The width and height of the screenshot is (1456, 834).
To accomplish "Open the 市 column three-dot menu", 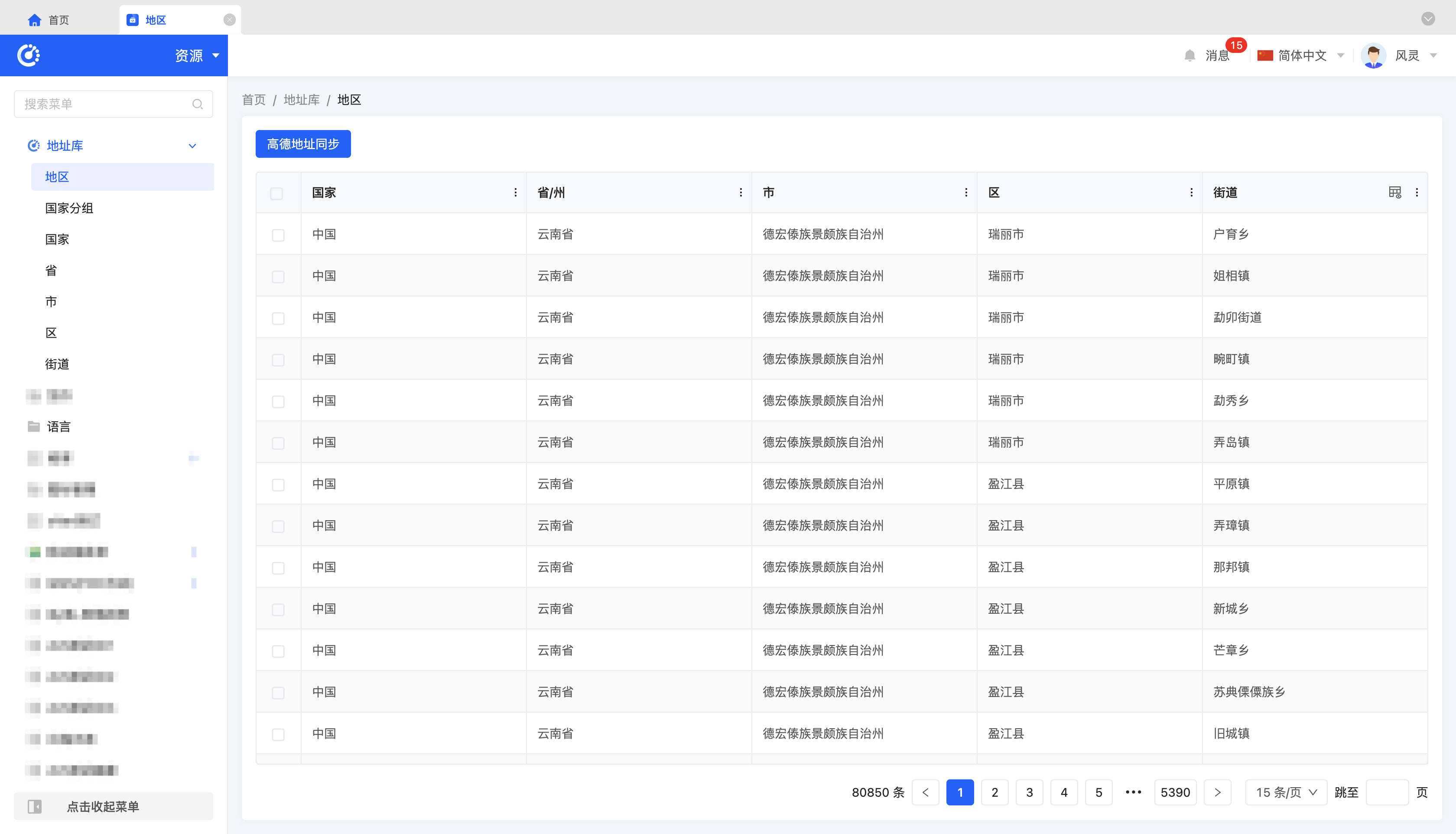I will pyautogui.click(x=966, y=192).
